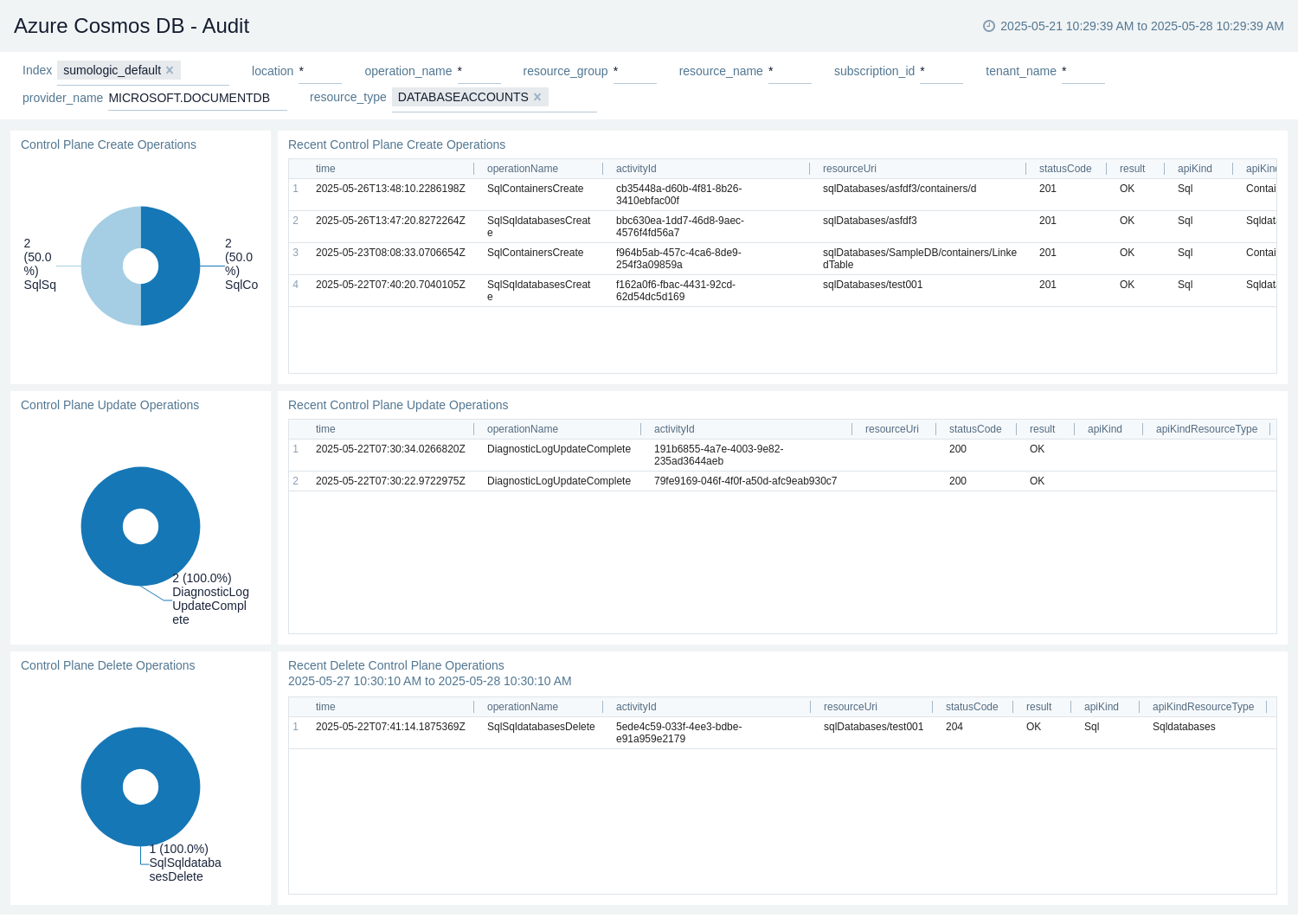Sort Create table by operationName column
Image resolution: width=1298 pixels, height=924 pixels.
(x=523, y=169)
